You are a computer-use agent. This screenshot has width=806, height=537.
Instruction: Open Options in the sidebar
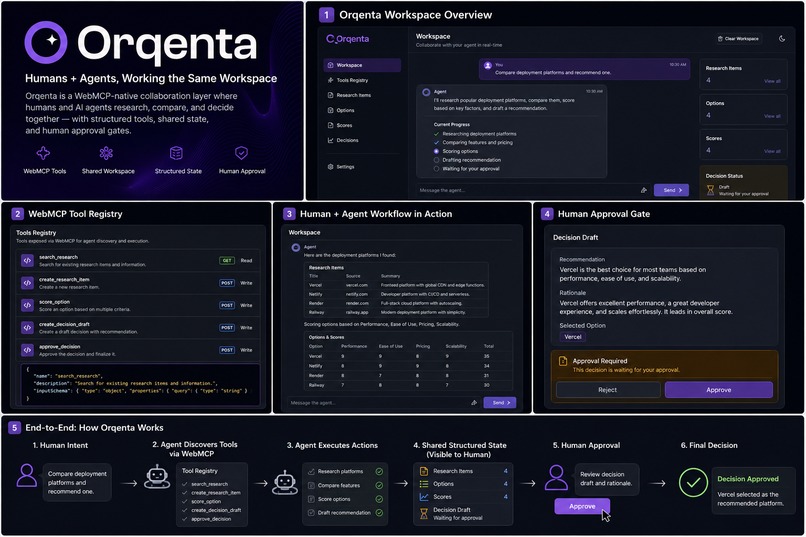coord(362,110)
